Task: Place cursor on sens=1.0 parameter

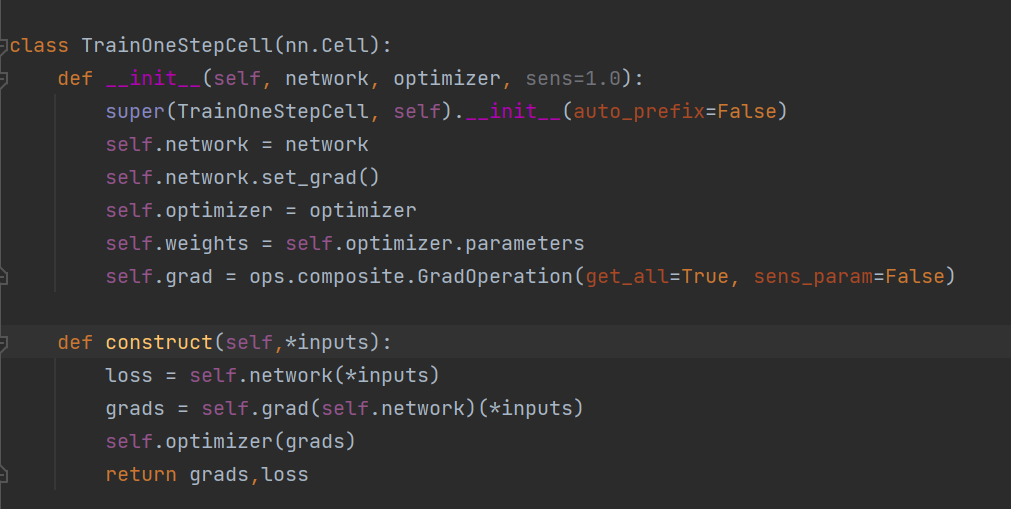Action: tap(572, 79)
